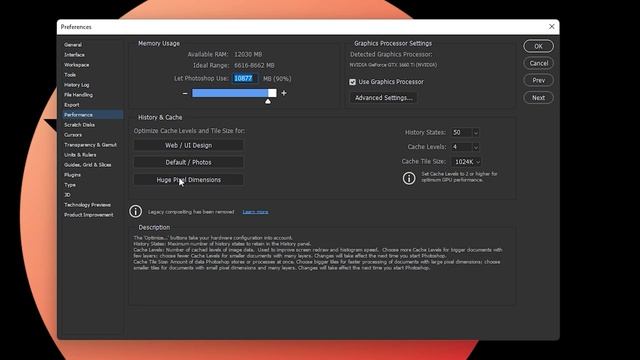640x360 pixels.
Task: Select Cursors category
Action: [73, 135]
